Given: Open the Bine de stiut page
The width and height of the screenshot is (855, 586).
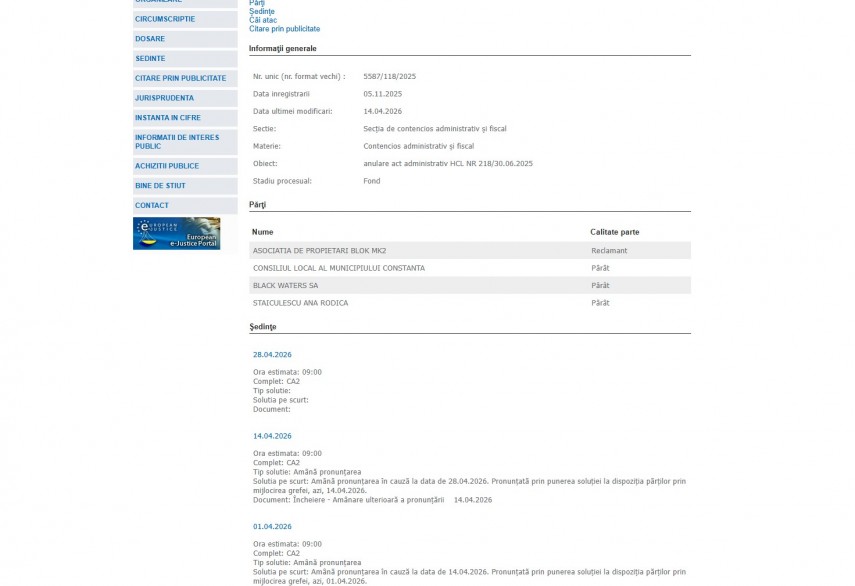Looking at the screenshot, I should tap(160, 186).
